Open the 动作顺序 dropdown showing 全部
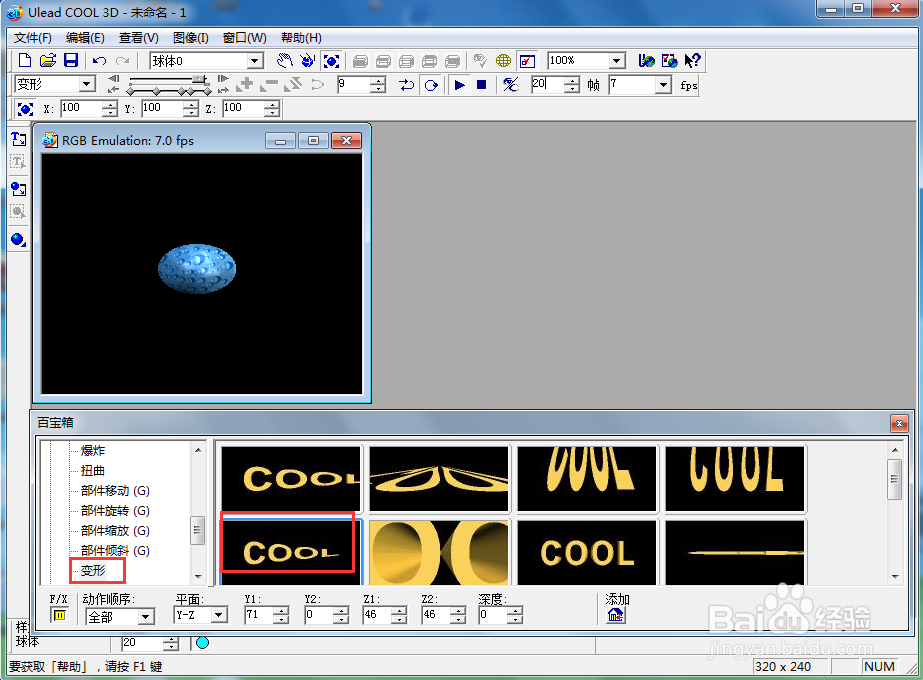This screenshot has height=680, width=923. 145,616
